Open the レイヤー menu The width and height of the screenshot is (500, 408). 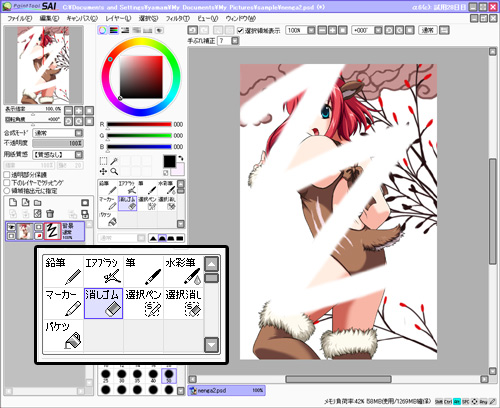click(x=118, y=18)
